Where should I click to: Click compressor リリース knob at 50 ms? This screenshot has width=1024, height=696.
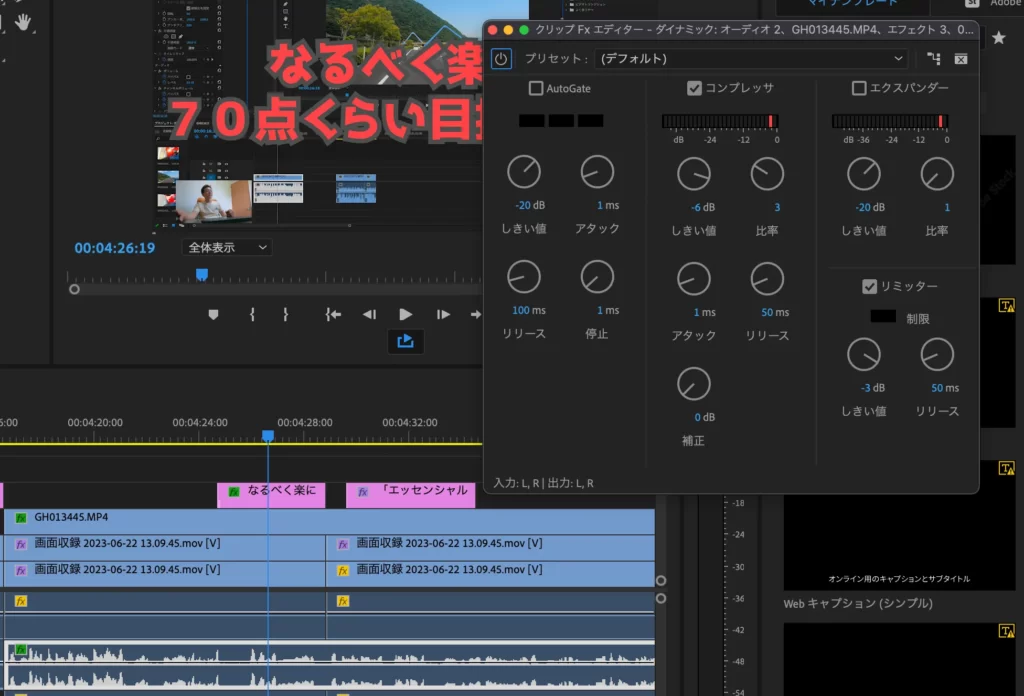click(767, 279)
